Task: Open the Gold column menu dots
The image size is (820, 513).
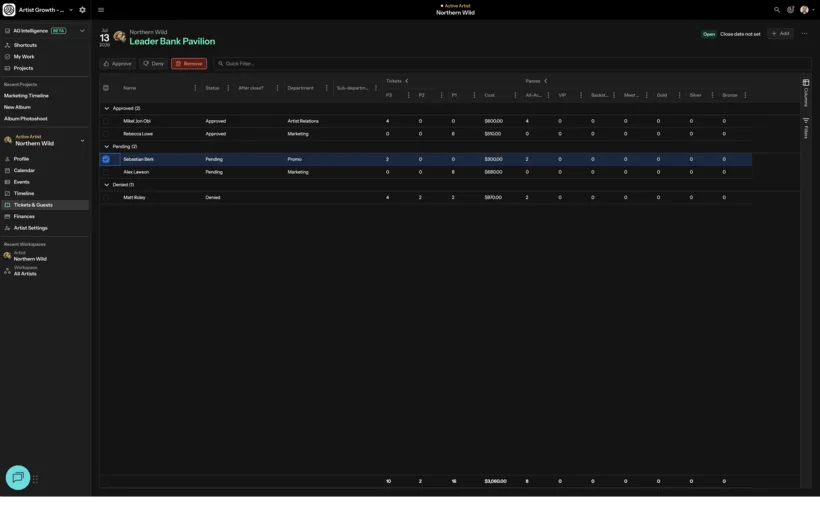Action: pyautogui.click(x=679, y=95)
